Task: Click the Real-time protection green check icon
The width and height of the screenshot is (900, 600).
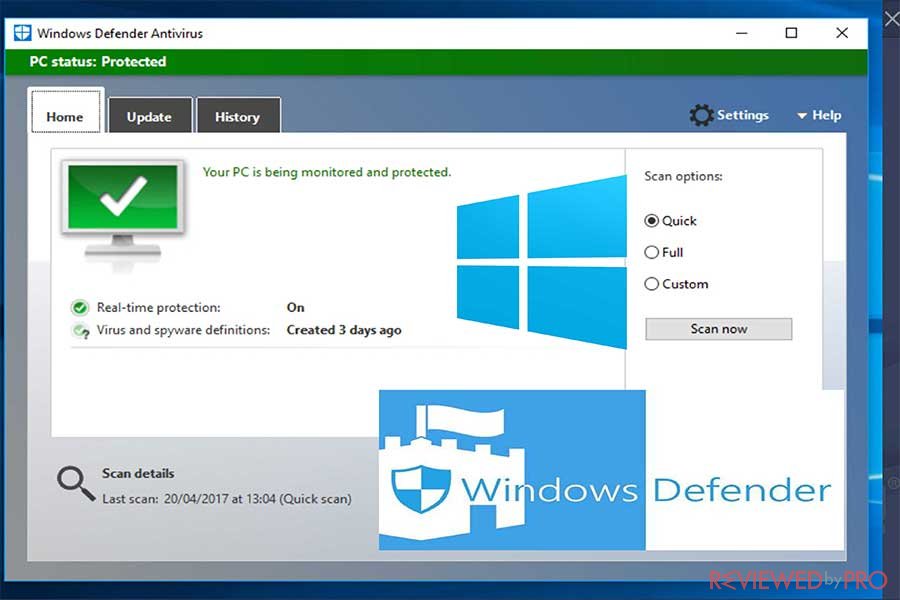Action: pos(80,308)
